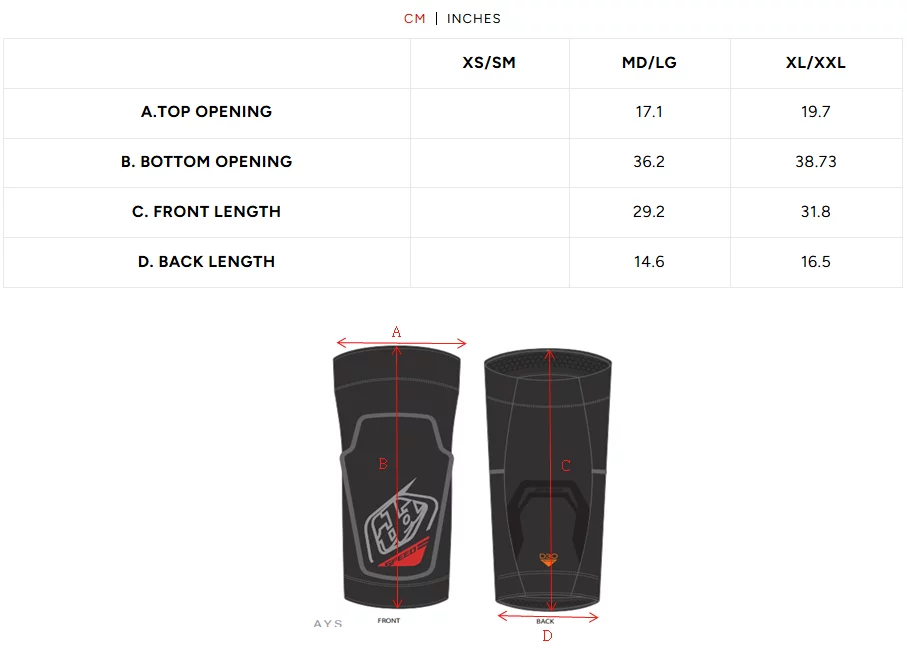Select the A. Top Opening row label
Screen dimensions: 907x648
pyautogui.click(x=206, y=112)
